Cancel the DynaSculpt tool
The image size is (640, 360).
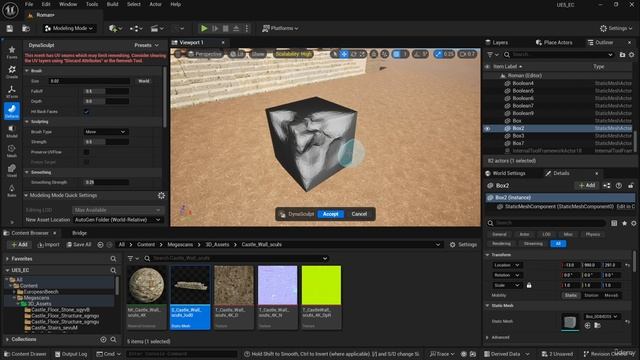coord(359,214)
